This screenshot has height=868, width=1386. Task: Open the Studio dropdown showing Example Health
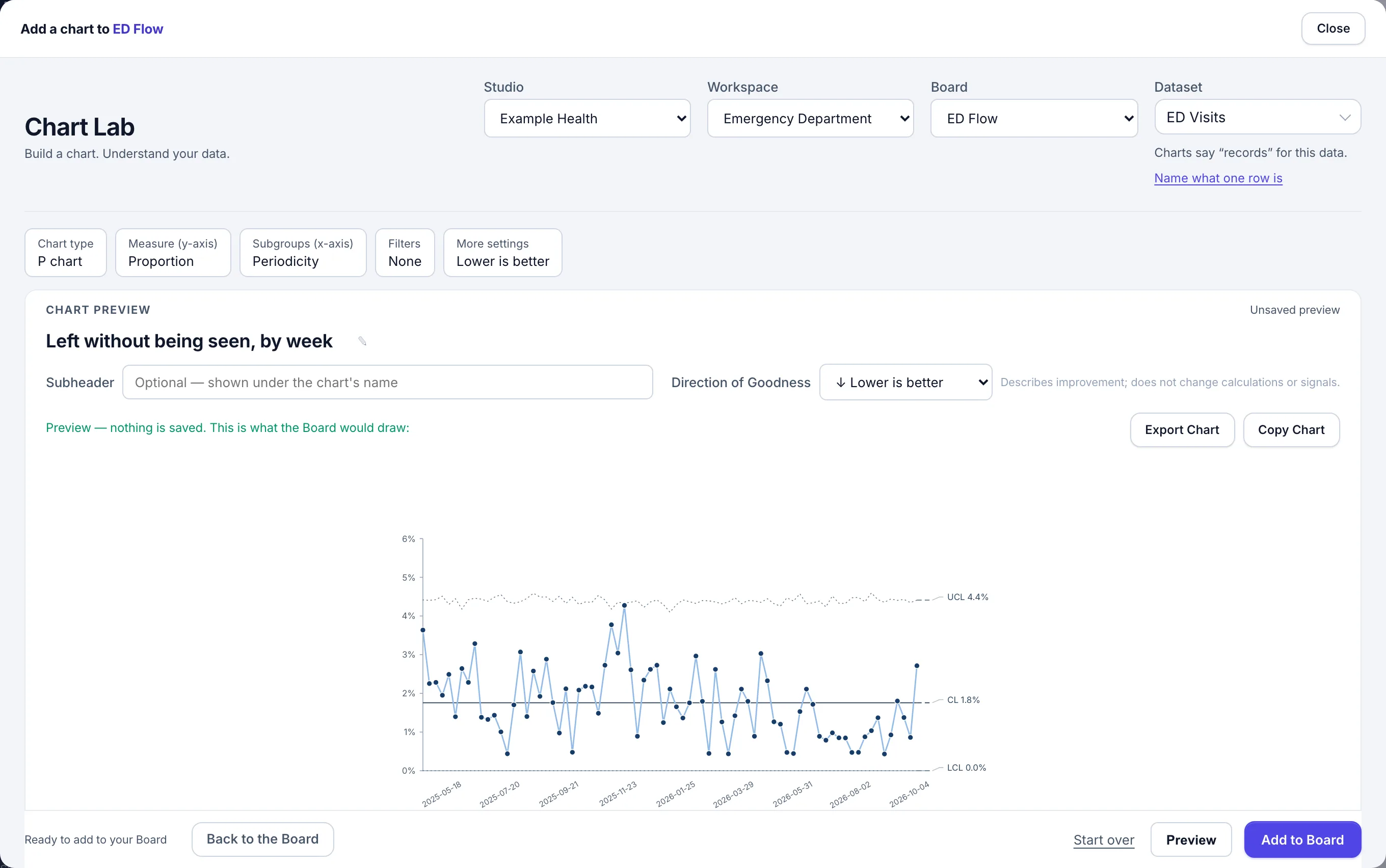pos(587,118)
